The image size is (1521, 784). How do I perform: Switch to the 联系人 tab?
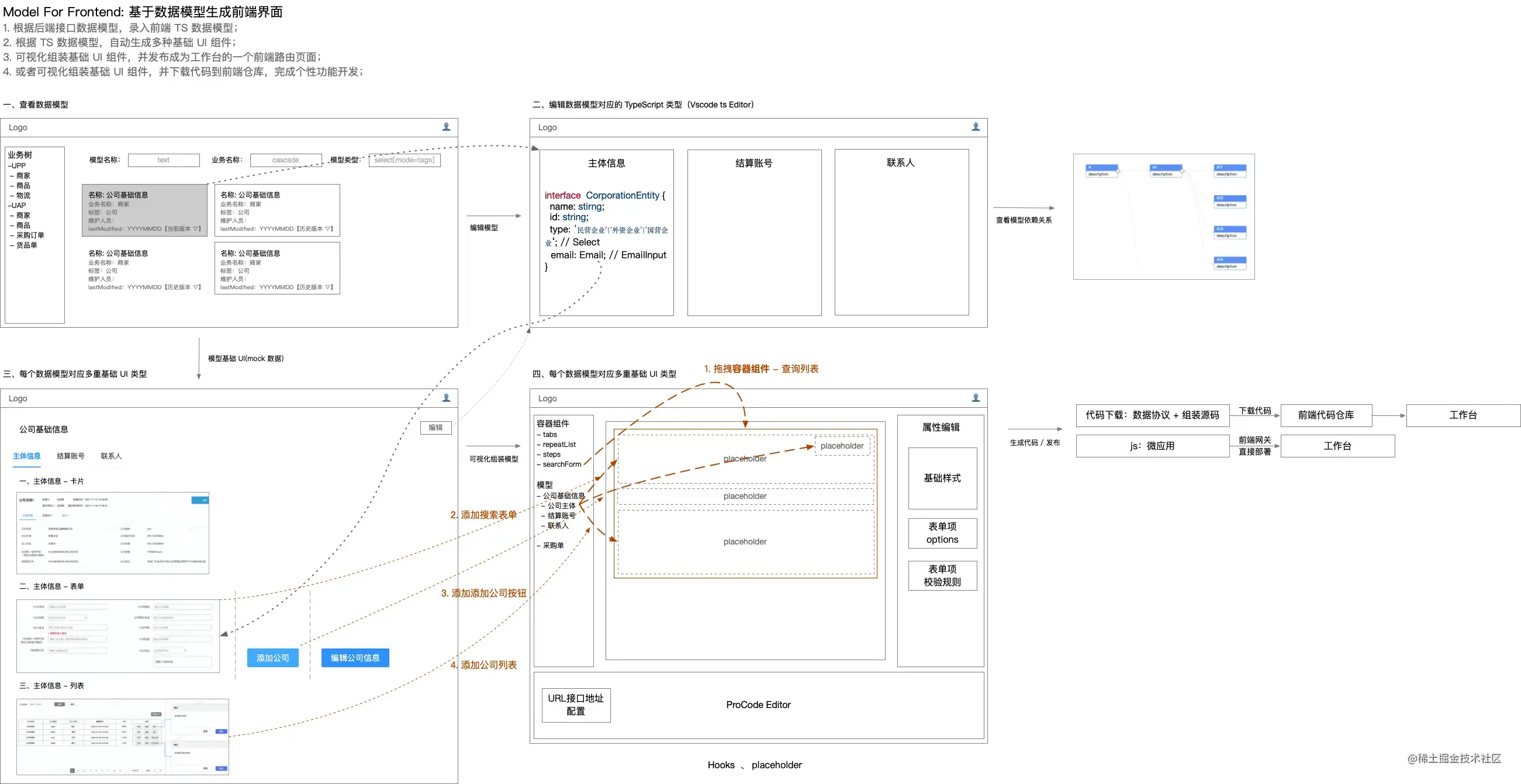[x=111, y=456]
